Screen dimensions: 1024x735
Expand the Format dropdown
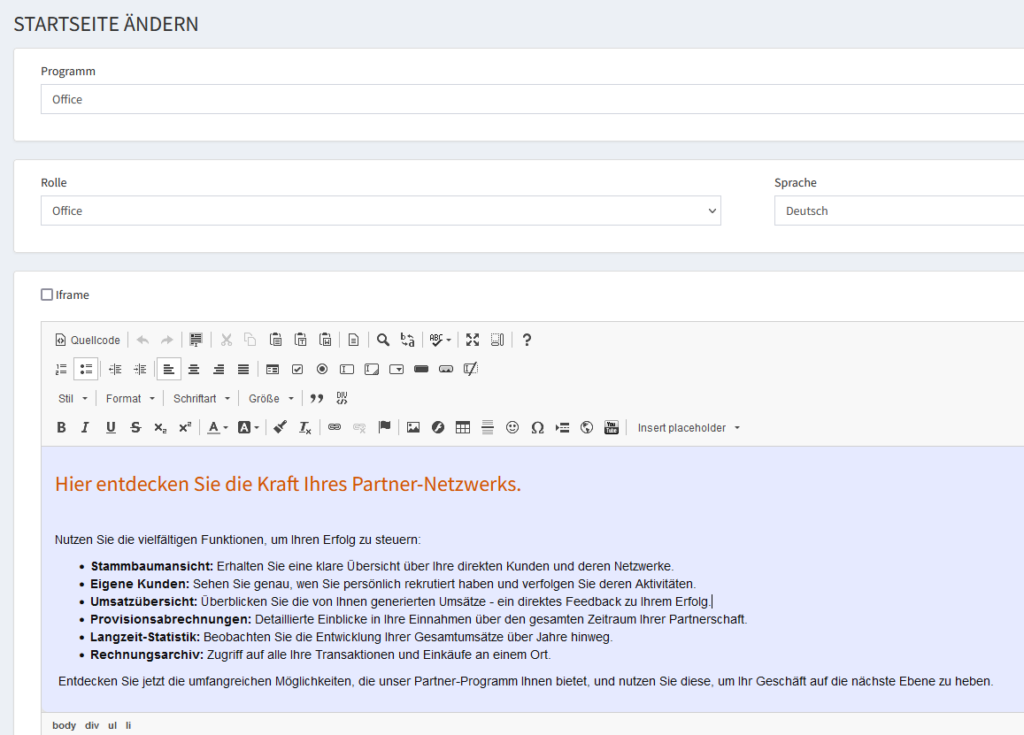click(x=130, y=399)
